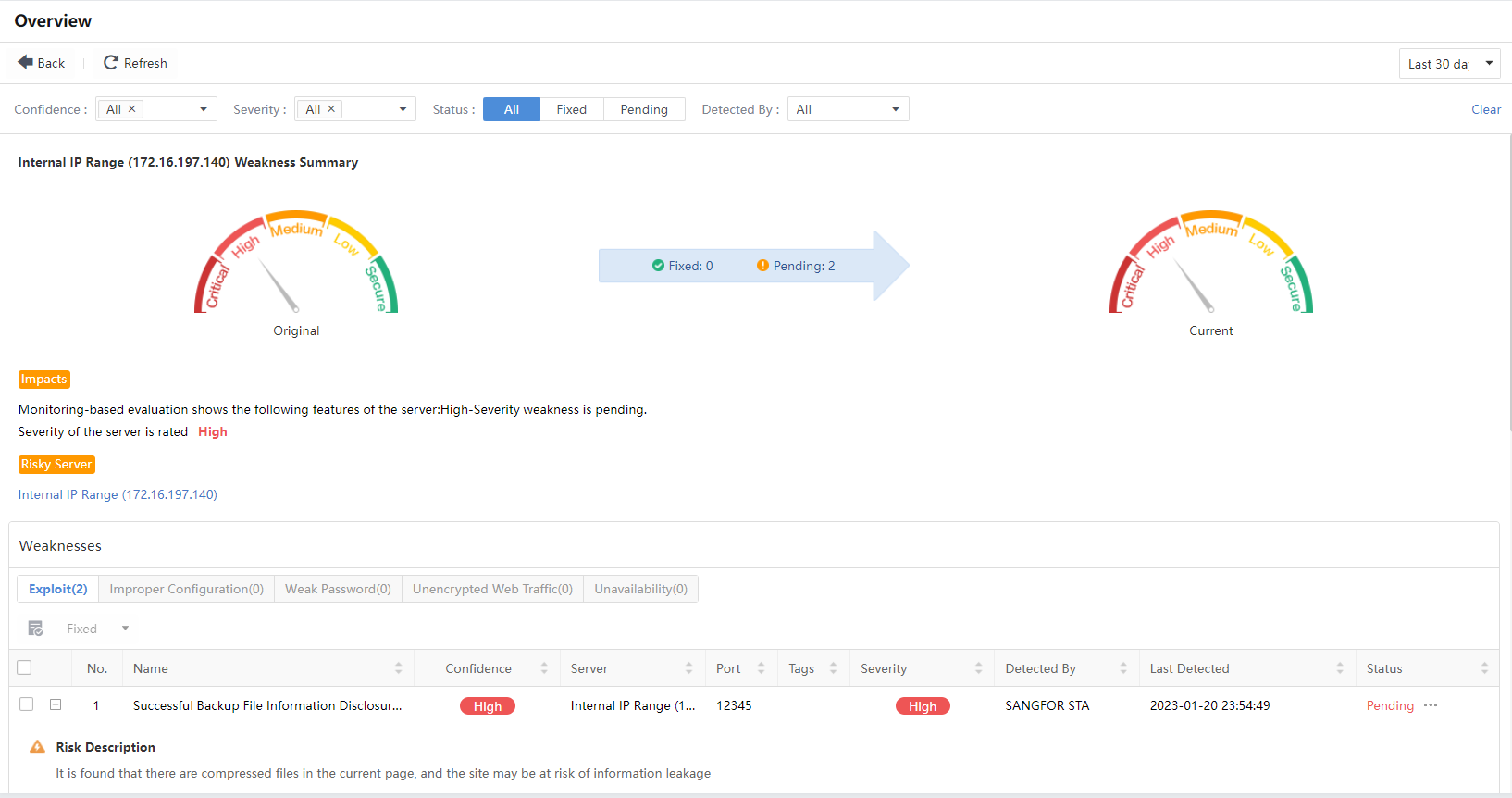Screen dimensions: 1512x798
Task: Collapse the expanded row 1 details
Action: point(56,704)
